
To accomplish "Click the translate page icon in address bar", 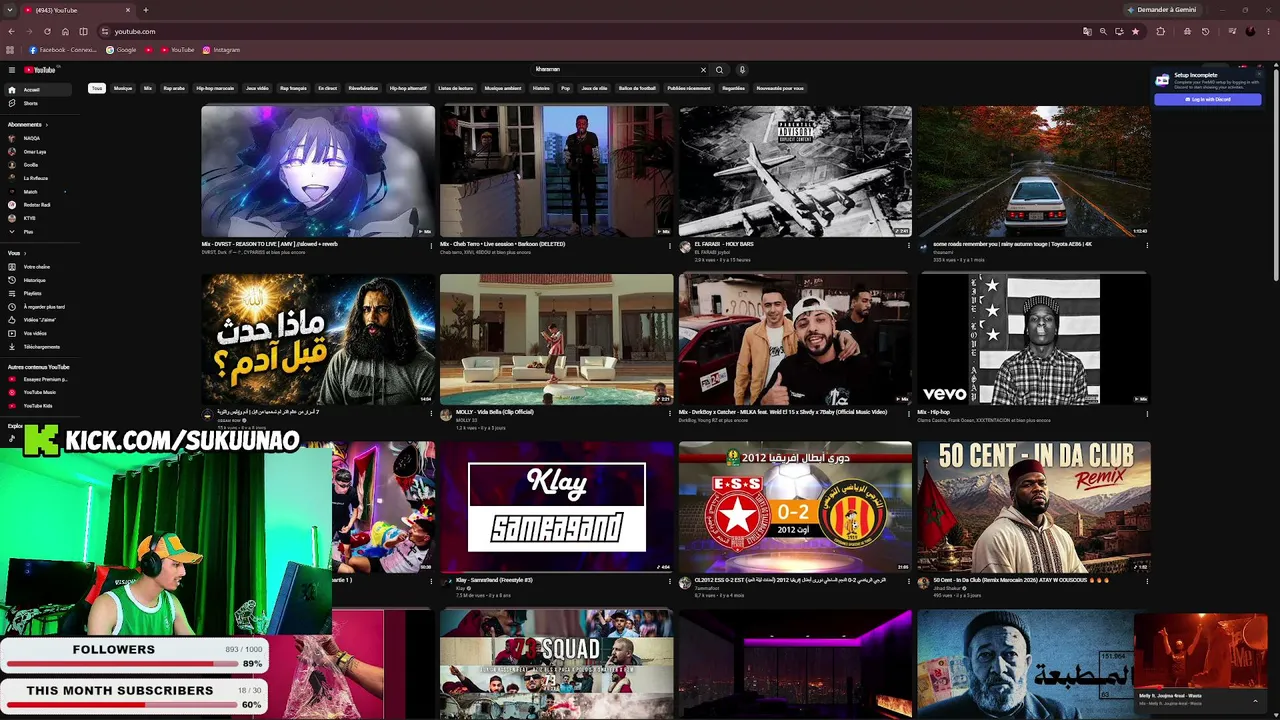I will [x=1087, y=31].
